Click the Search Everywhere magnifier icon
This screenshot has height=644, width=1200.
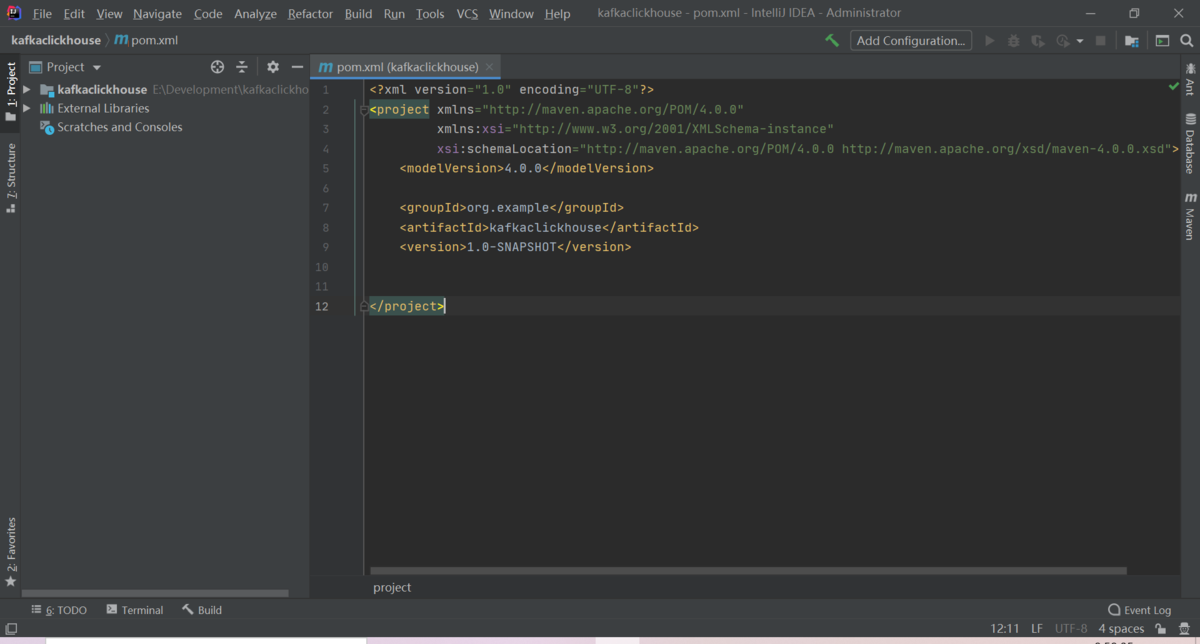click(1187, 41)
